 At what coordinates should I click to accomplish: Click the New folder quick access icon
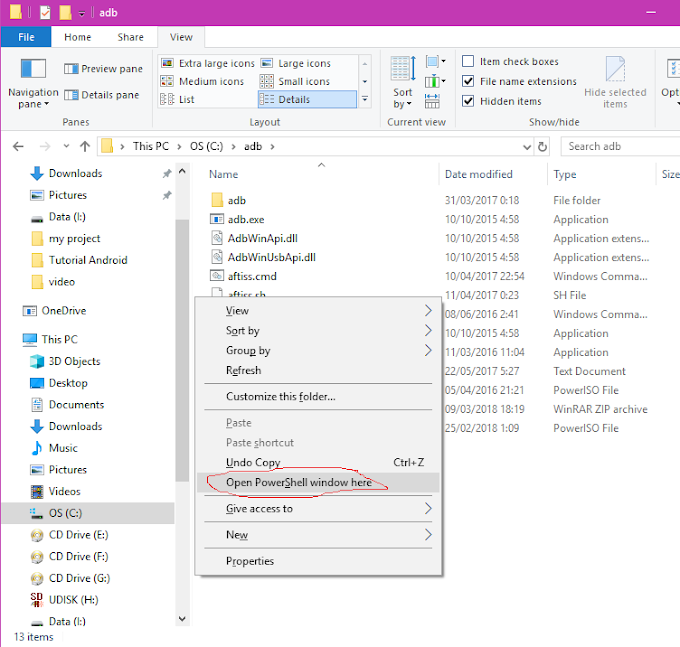point(65,13)
